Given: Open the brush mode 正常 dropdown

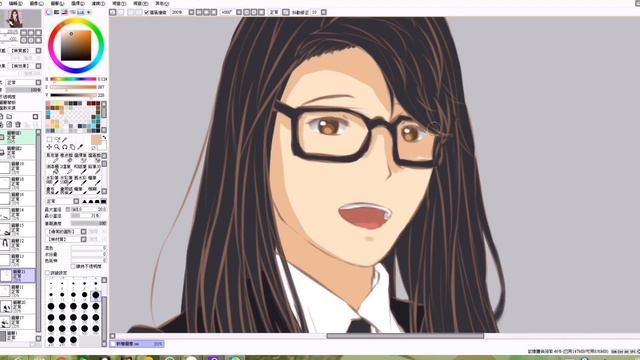Looking at the screenshot, I should coord(62,201).
